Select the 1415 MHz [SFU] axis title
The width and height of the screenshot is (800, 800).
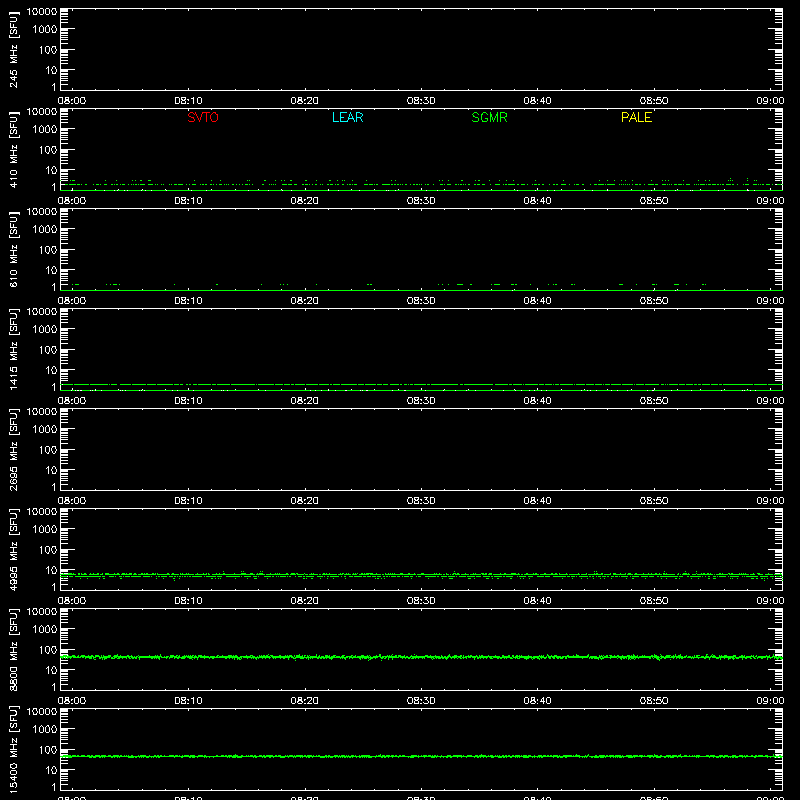(x=13, y=350)
